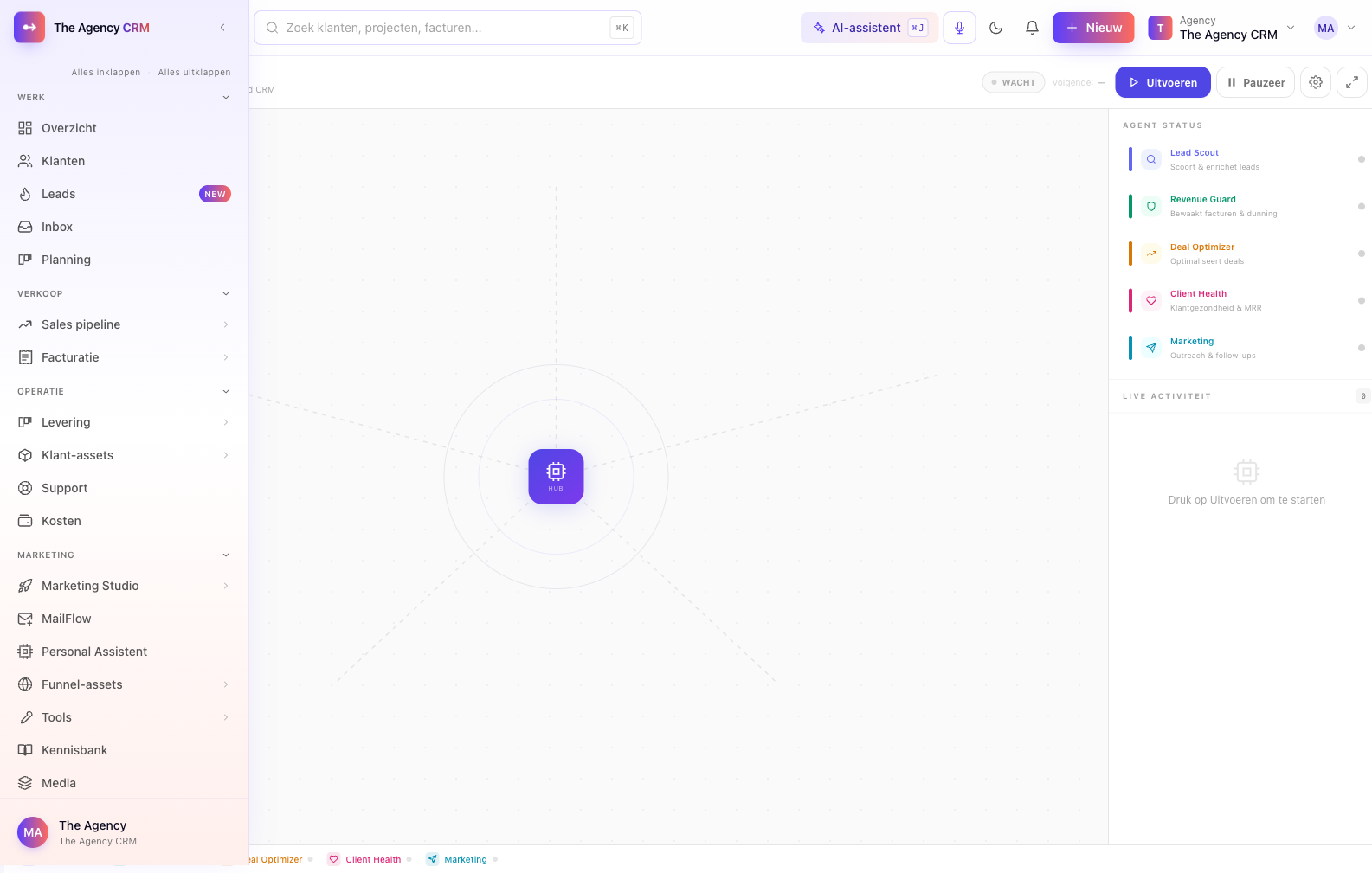Click the Support lifebuoy icon
Image resolution: width=1372 pixels, height=873 pixels.
point(25,488)
